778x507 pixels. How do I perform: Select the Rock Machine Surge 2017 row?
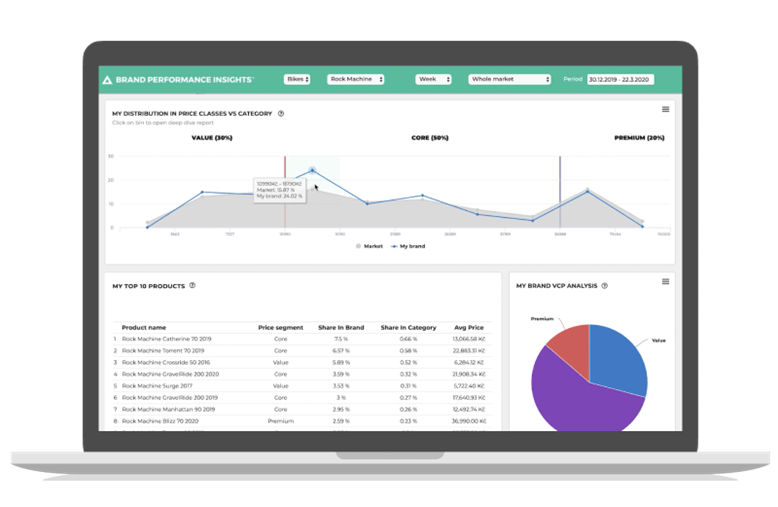point(160,384)
